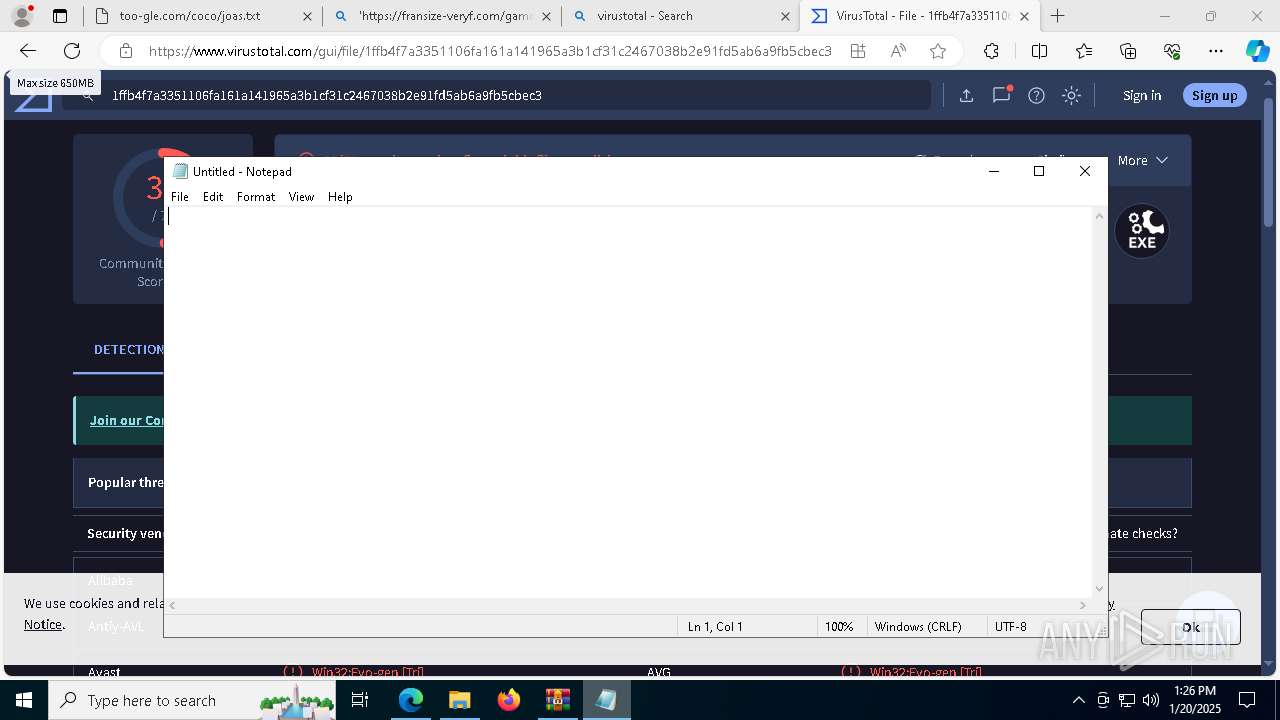Screen dimensions: 1280x720
Task: Add this page to favorites star icon
Action: [x=938, y=51]
